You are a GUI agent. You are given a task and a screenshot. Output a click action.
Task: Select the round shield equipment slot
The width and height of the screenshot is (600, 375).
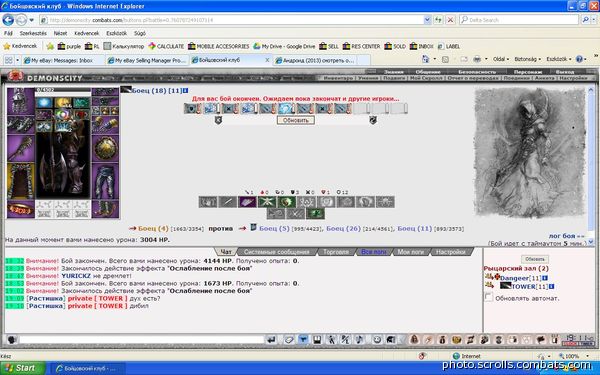pos(105,148)
